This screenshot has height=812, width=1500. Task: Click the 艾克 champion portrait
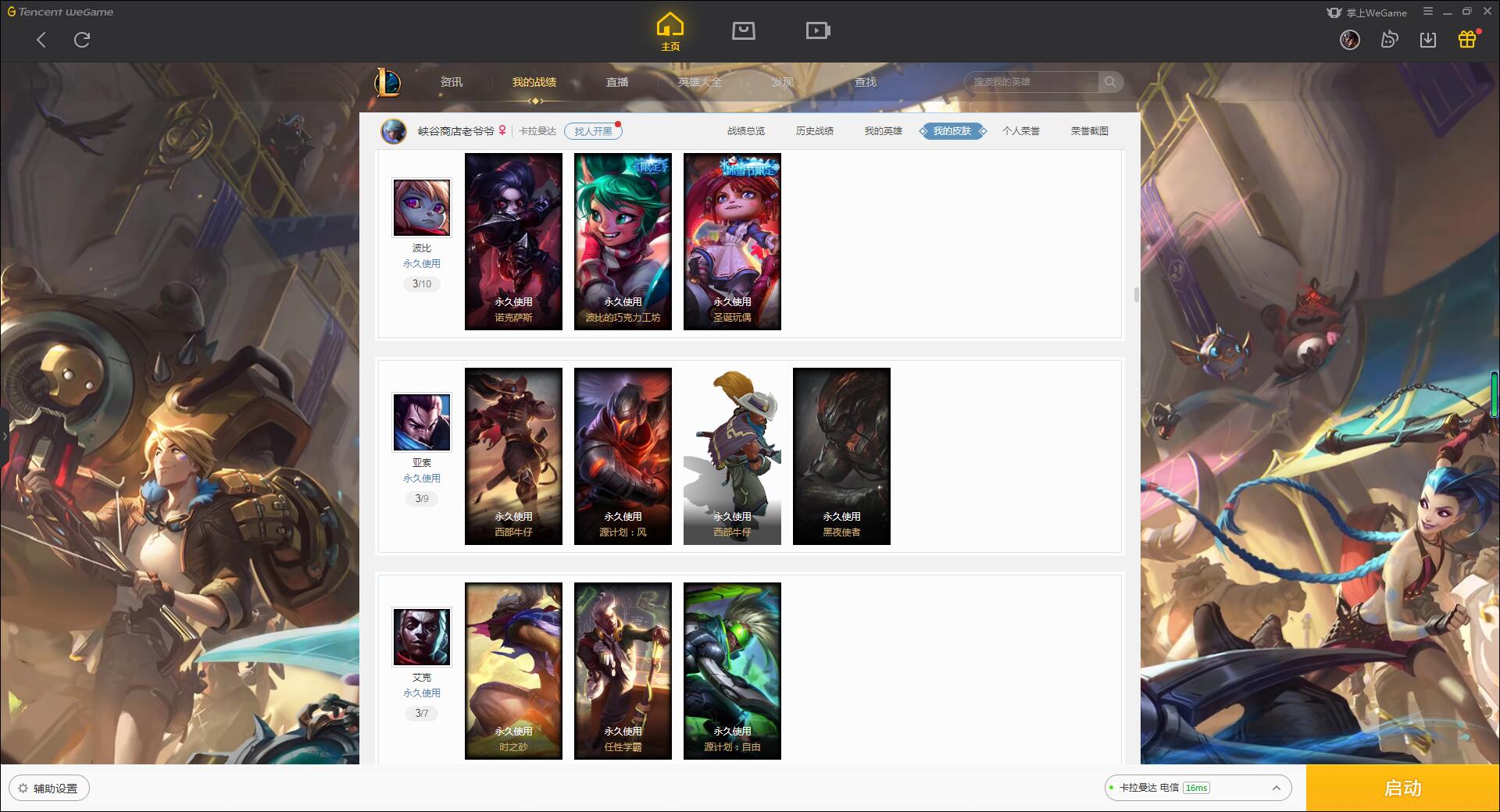422,637
